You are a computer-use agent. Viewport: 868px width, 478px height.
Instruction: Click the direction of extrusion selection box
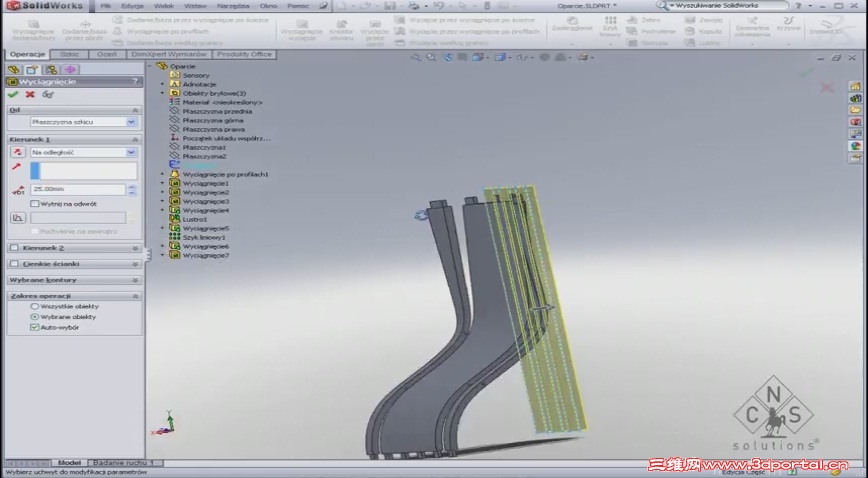click(x=83, y=171)
